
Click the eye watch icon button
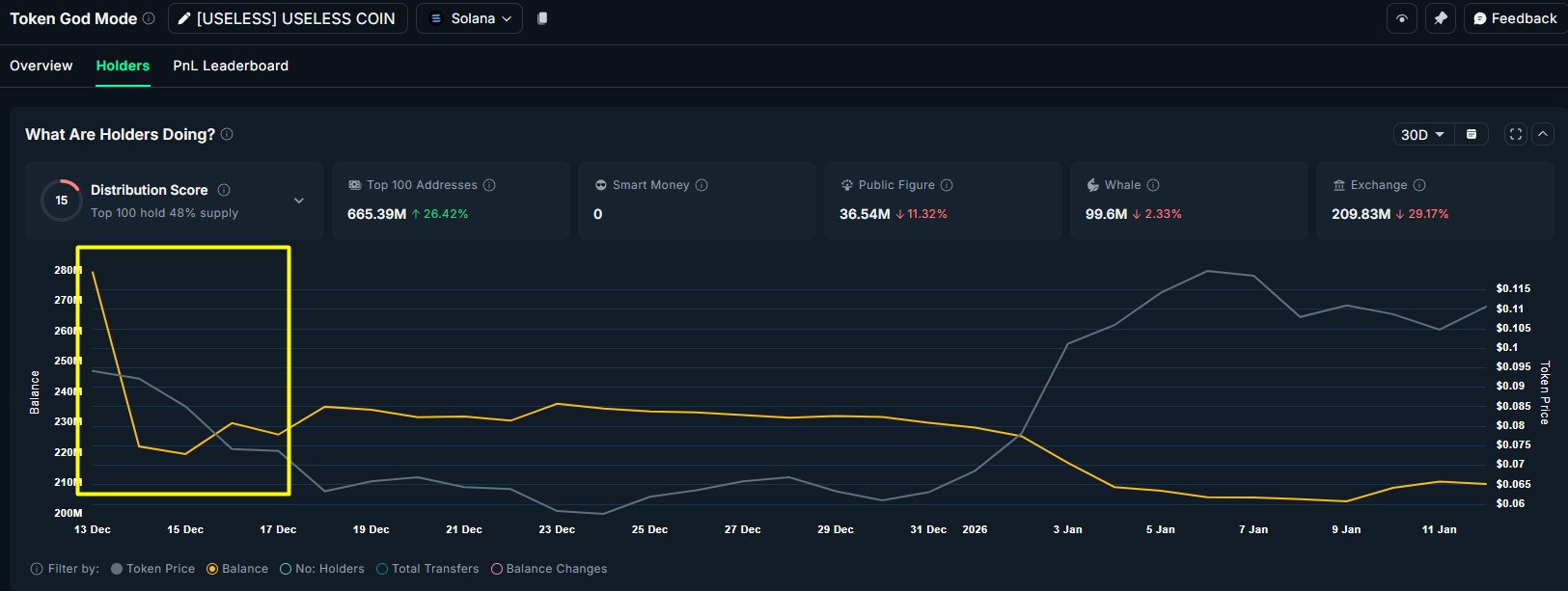coord(1402,18)
